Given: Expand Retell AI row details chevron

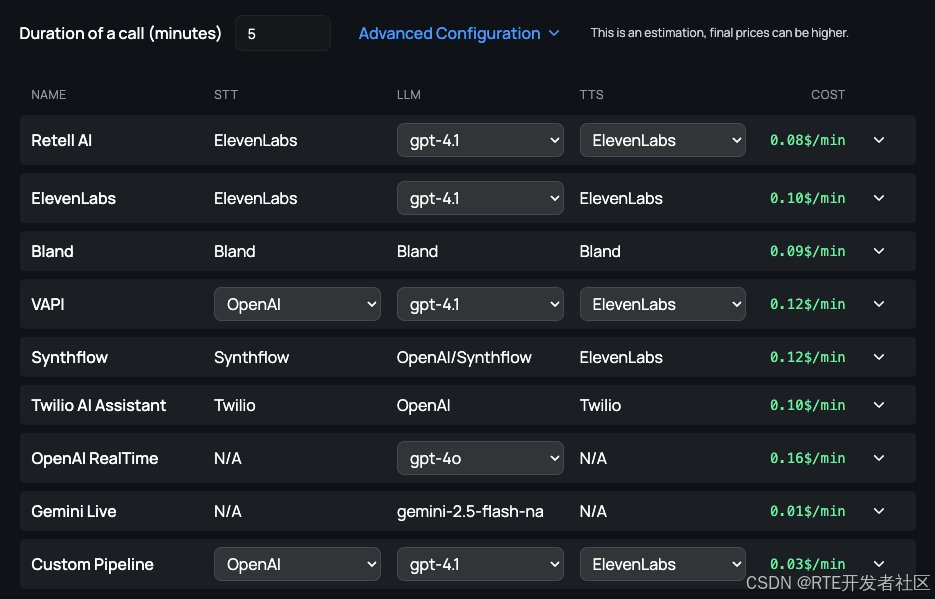Looking at the screenshot, I should point(879,140).
